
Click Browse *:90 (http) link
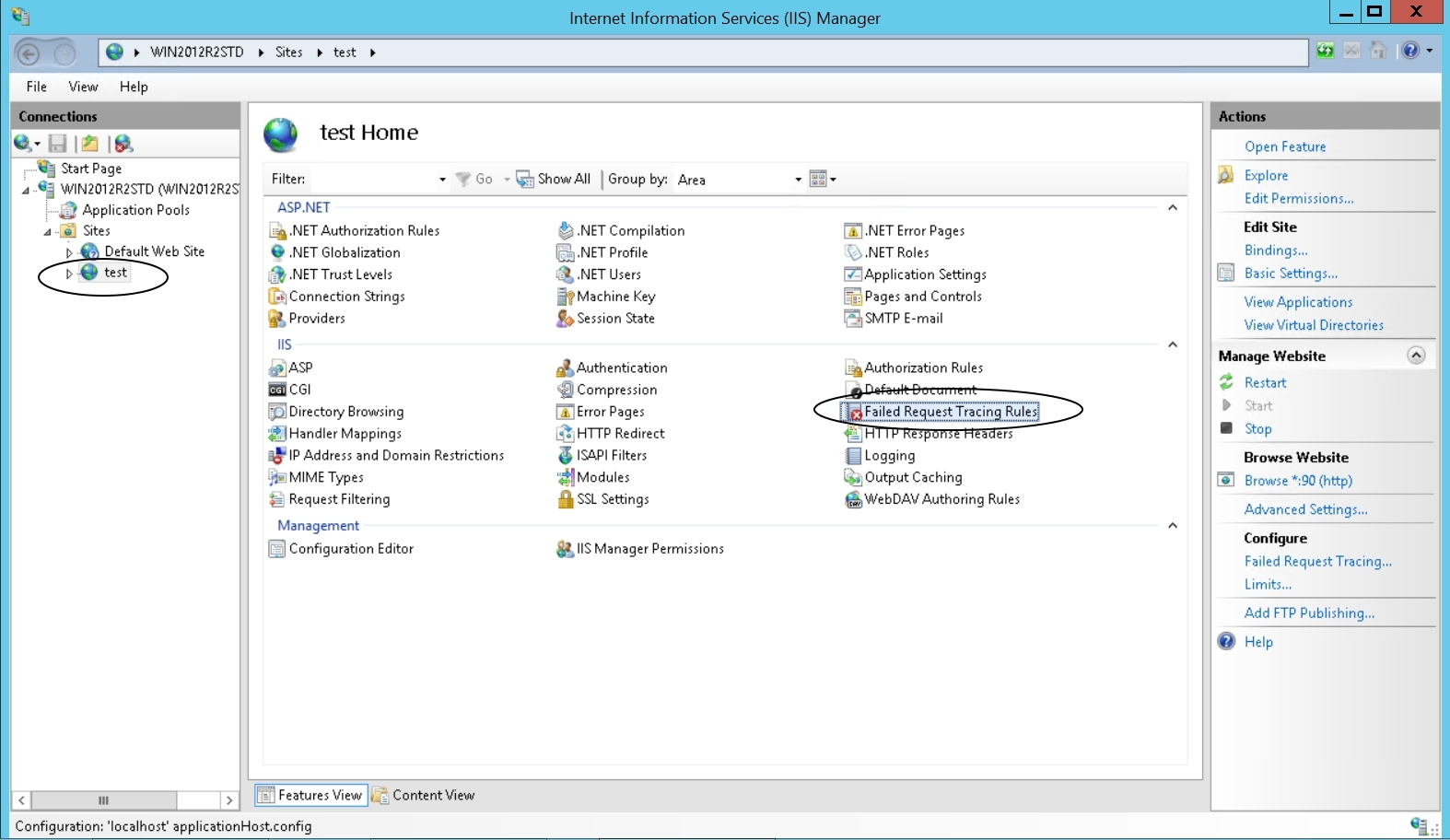1298,481
